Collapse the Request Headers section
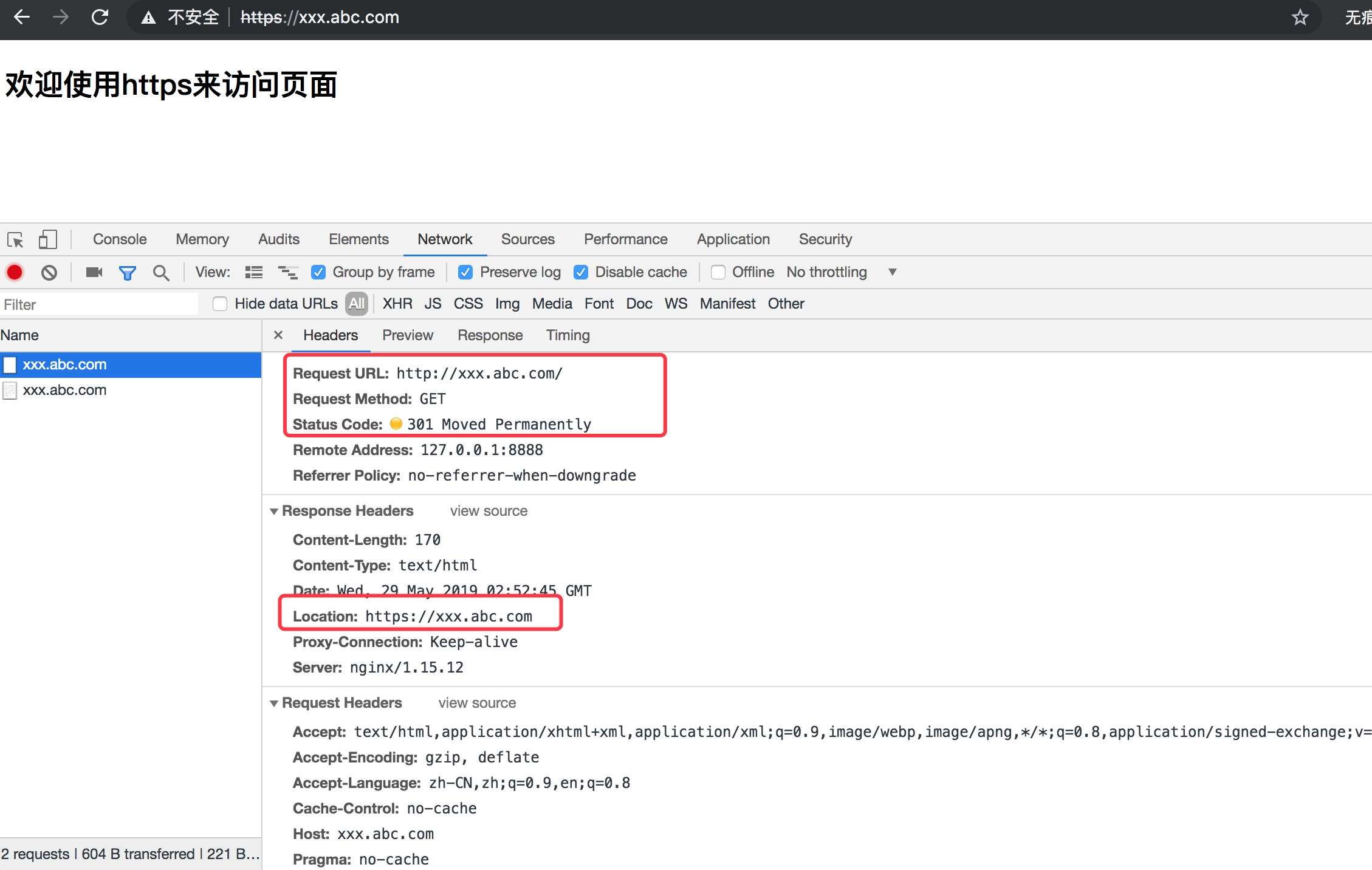The height and width of the screenshot is (870, 1372). [x=274, y=704]
